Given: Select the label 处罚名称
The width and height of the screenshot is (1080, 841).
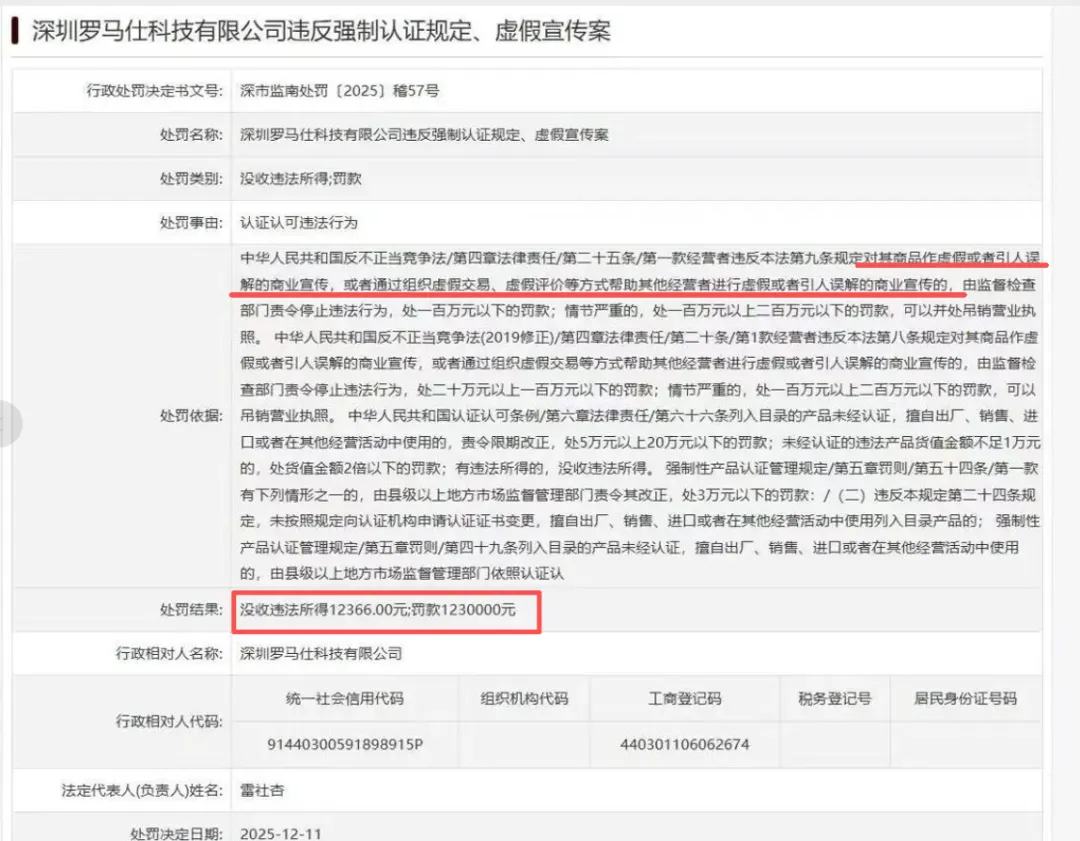Looking at the screenshot, I should click(191, 135).
